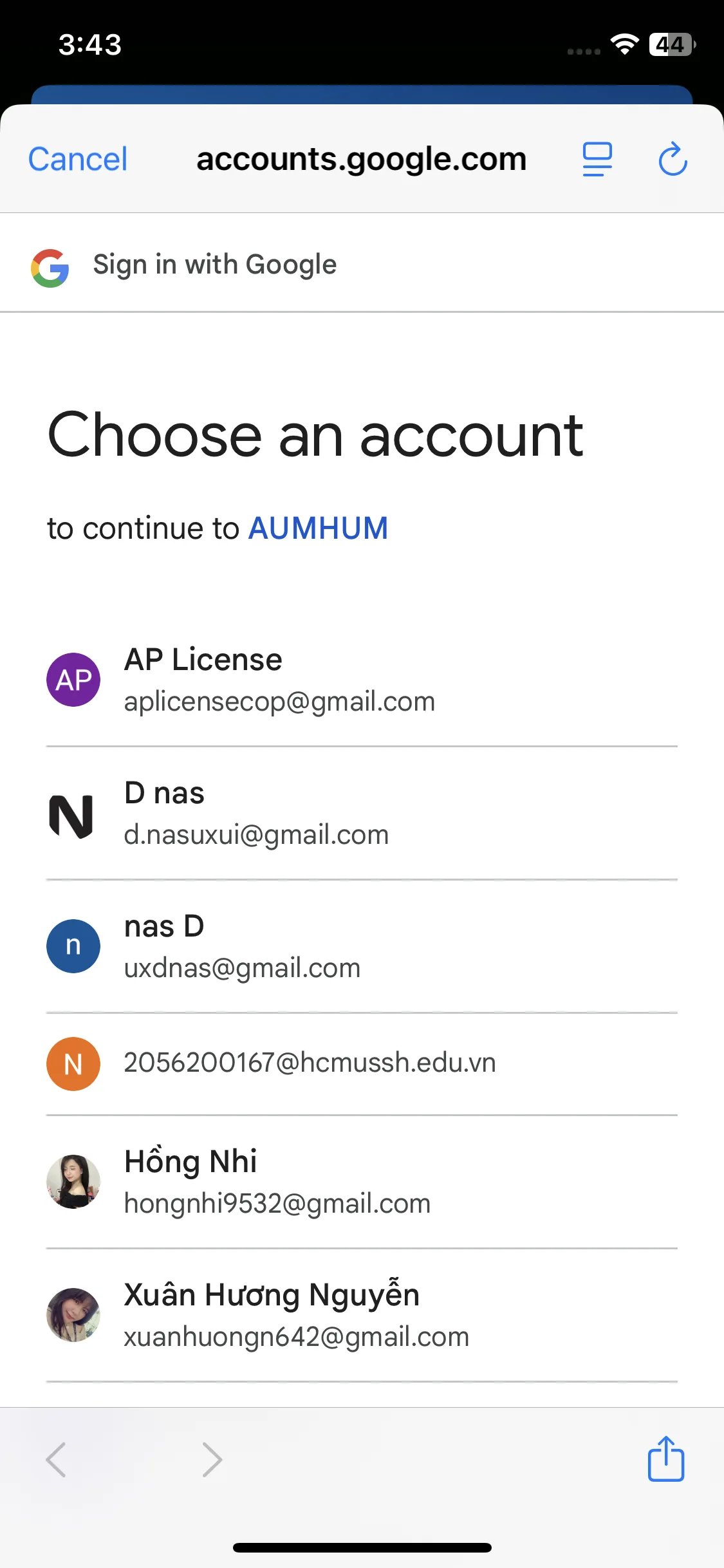Go back with left chevron arrow
Image resolution: width=724 pixels, height=1568 pixels.
coord(56,1459)
